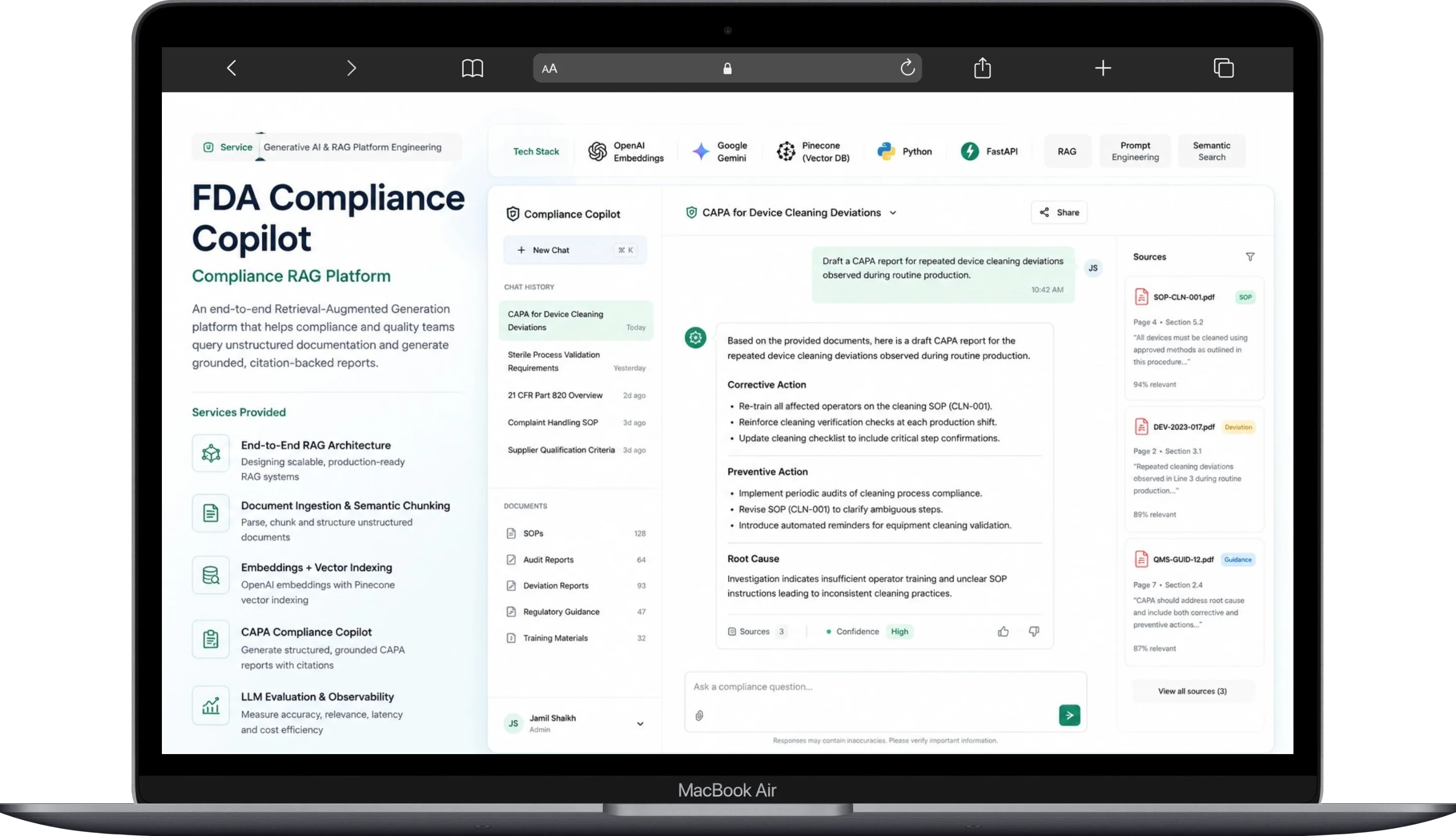Click the CAPA Compliance Copilot clipboard icon
Screen dimensions: 1456x836
(211, 639)
